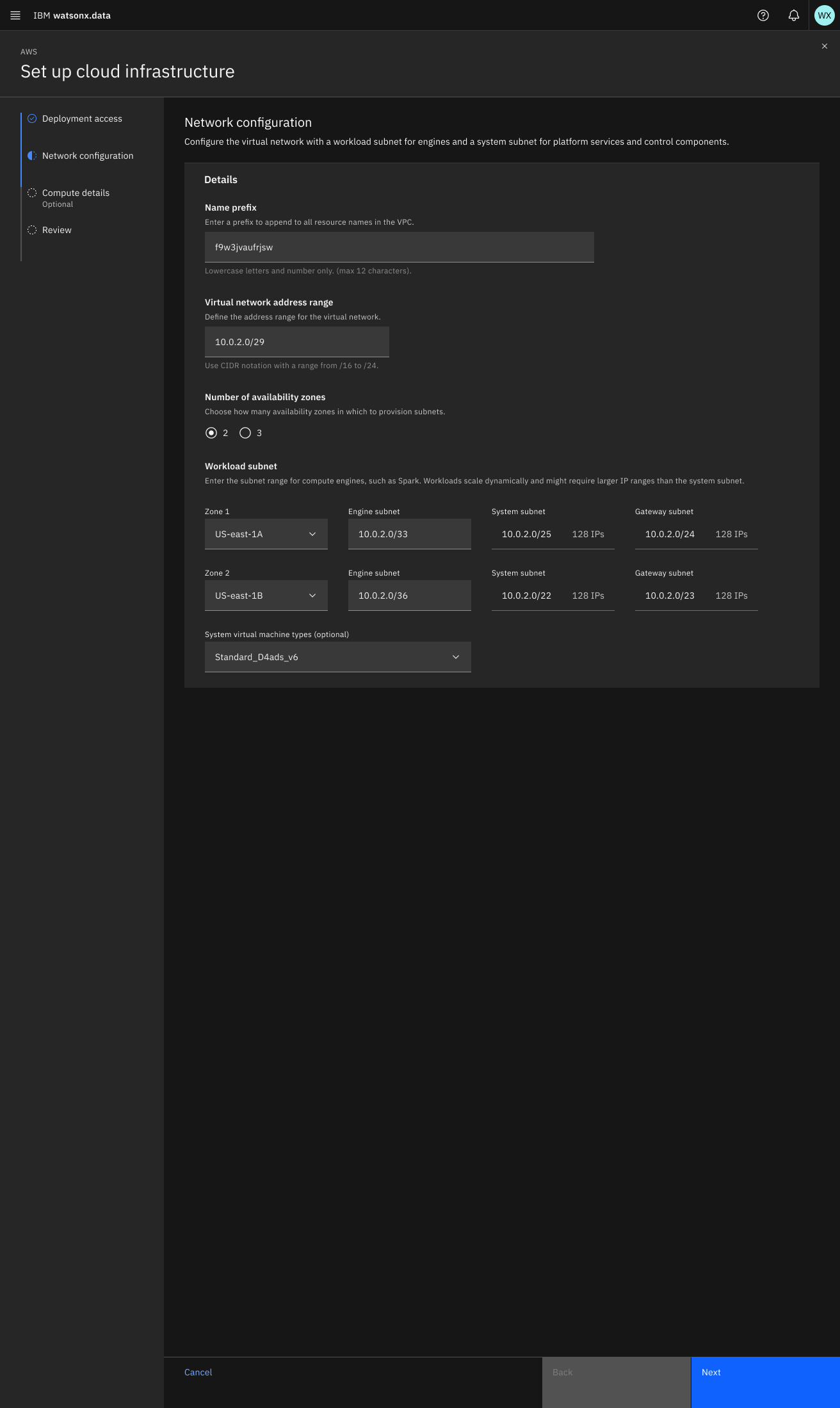Screen dimensions: 840x1408
Task: Open the WX user avatar
Action: (825, 15)
